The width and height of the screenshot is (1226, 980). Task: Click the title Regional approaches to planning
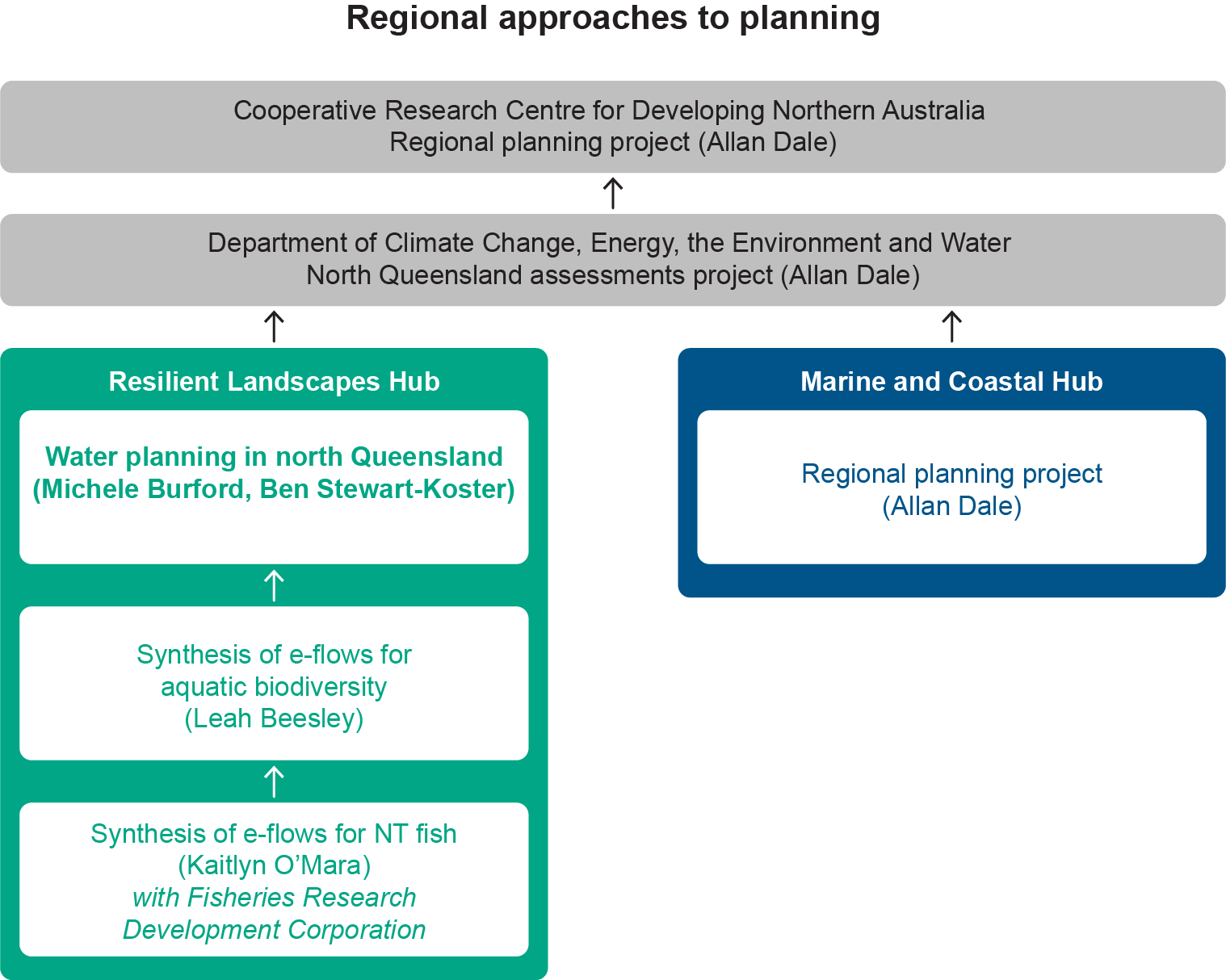pyautogui.click(x=612, y=20)
